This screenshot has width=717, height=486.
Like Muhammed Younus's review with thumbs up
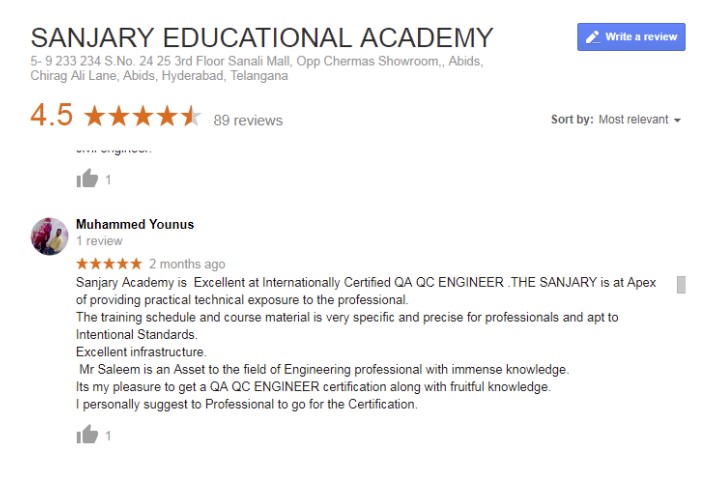click(87, 435)
